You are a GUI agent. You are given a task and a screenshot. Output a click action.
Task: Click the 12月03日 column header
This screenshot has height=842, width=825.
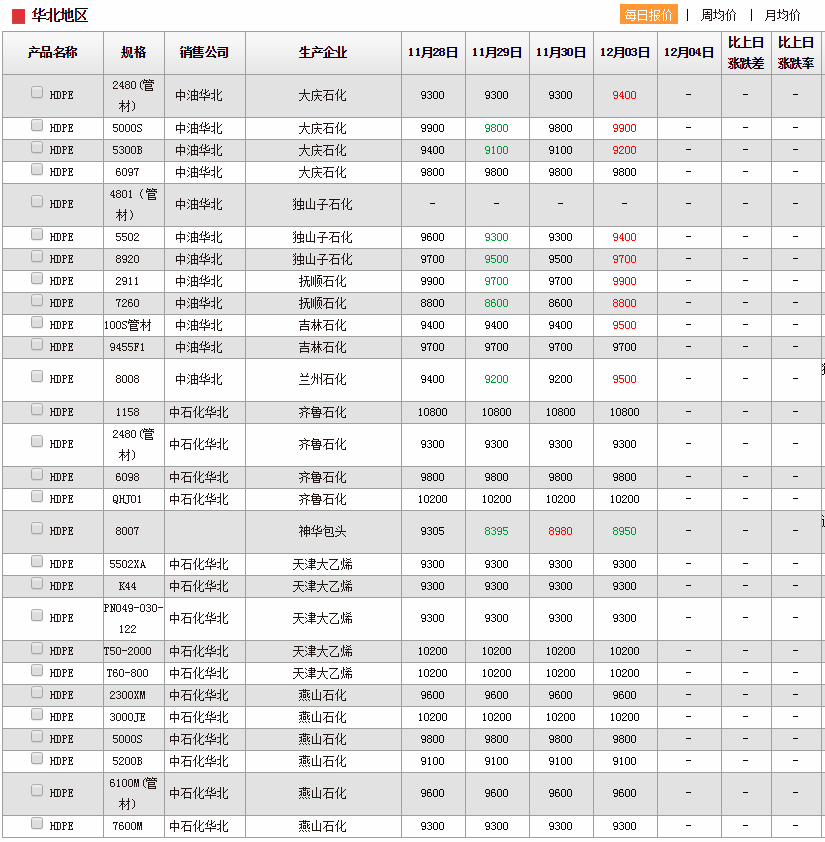tap(625, 53)
